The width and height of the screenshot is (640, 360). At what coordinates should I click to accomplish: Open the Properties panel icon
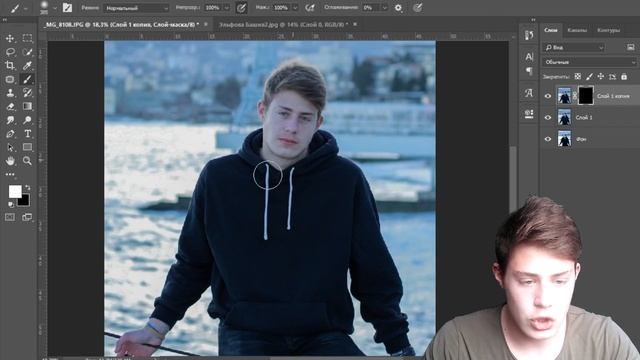[529, 114]
